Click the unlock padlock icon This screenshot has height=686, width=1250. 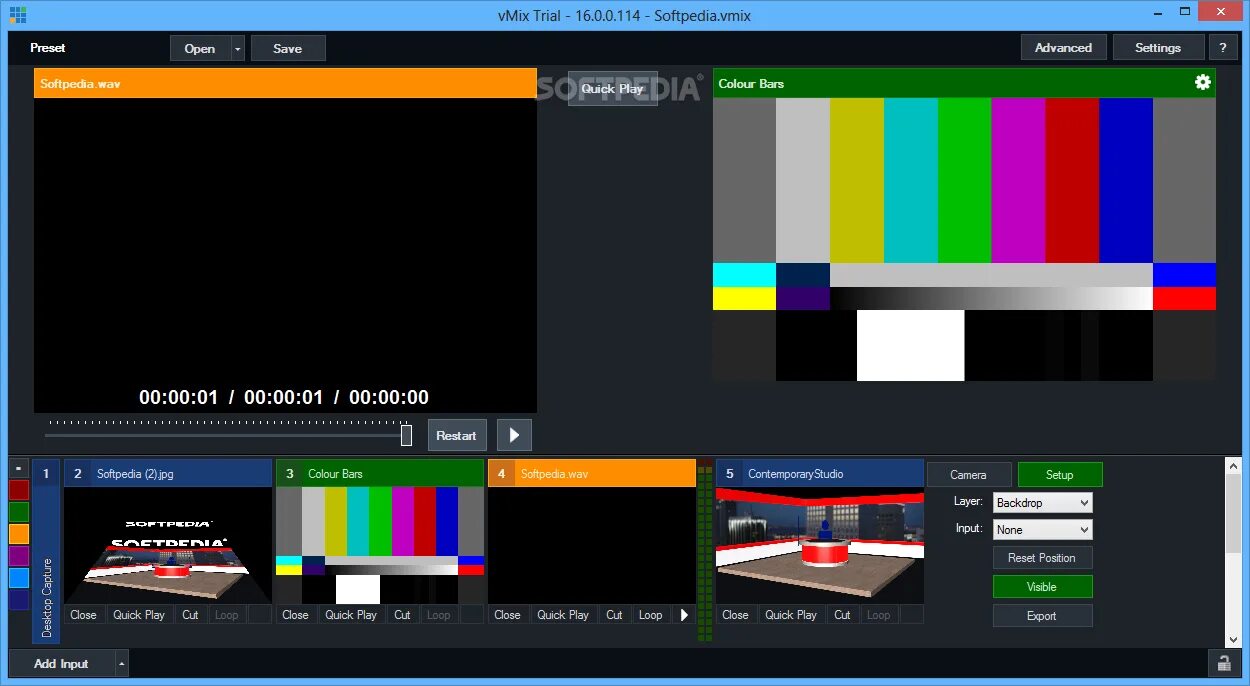(1223, 663)
